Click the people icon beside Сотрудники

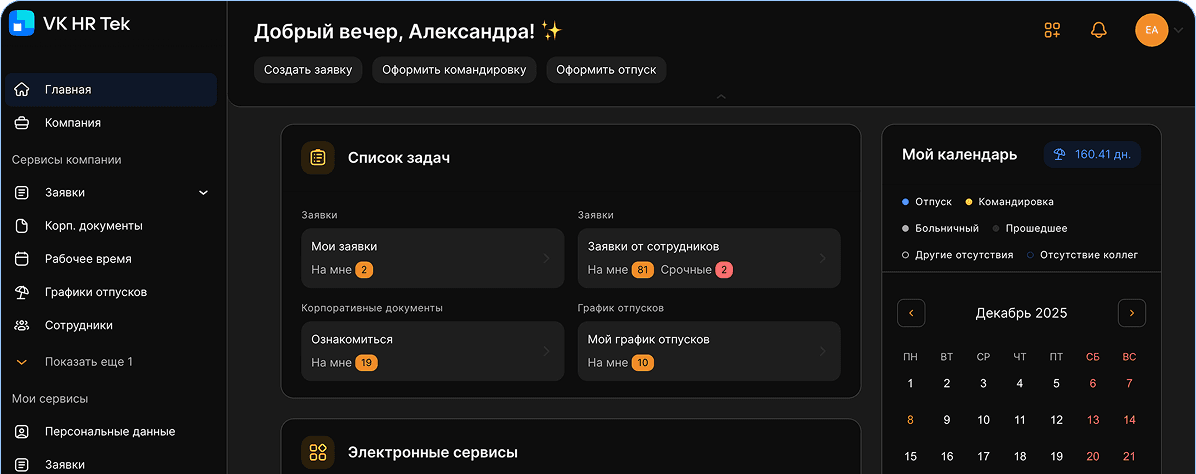22,325
